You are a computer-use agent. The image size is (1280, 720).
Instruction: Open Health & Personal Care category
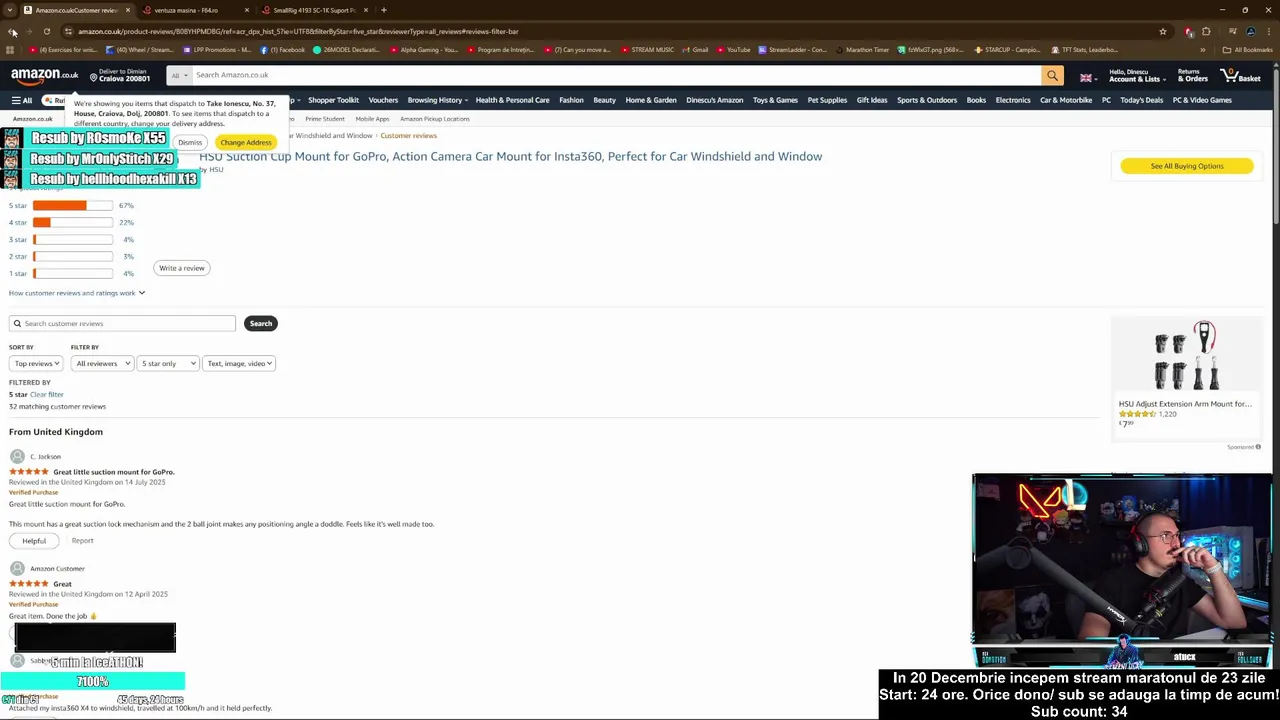tap(512, 100)
